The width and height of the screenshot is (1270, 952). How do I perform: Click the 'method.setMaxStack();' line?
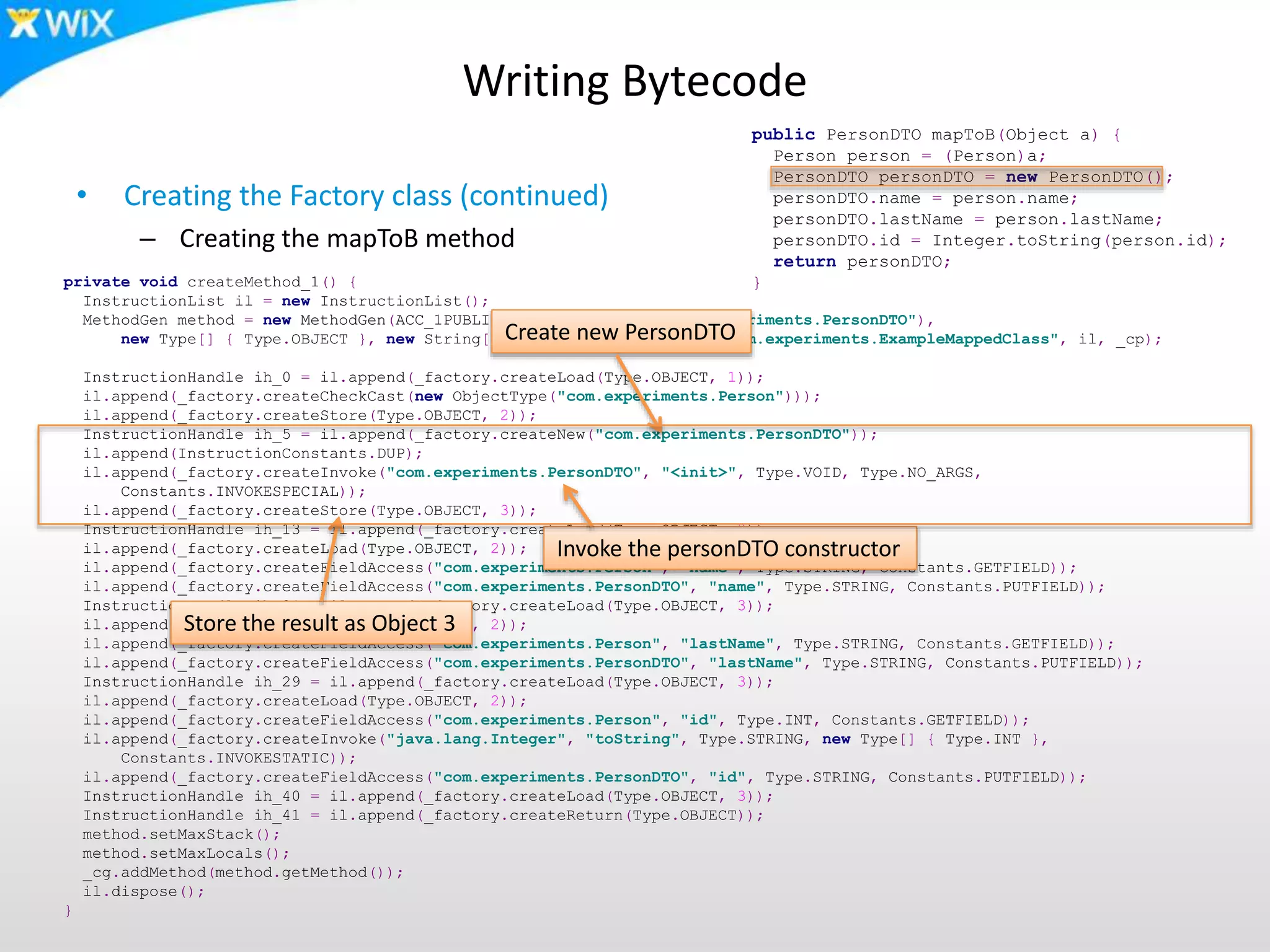pyautogui.click(x=181, y=834)
